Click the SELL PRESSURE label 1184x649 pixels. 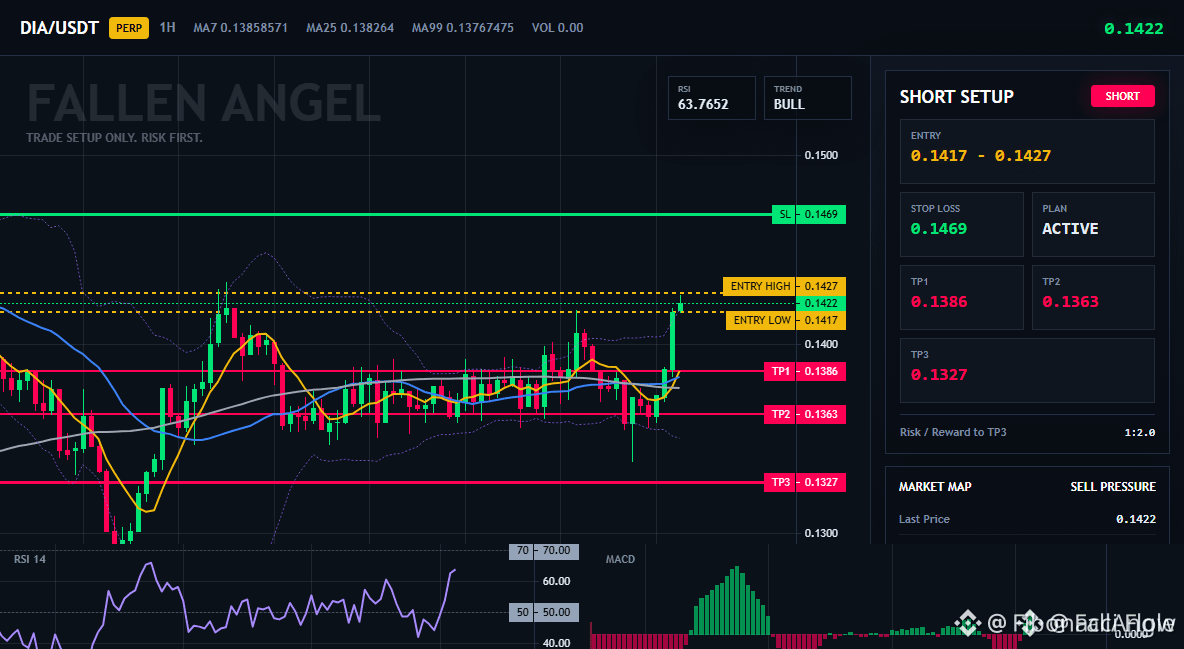click(1112, 487)
